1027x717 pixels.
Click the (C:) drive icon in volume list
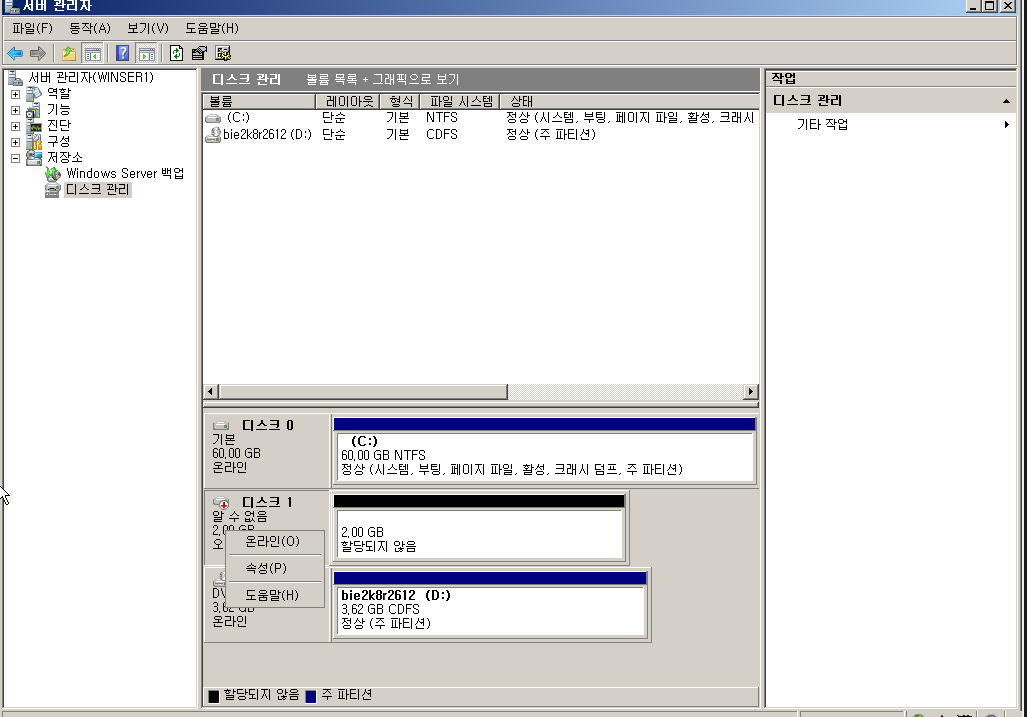click(x=213, y=119)
